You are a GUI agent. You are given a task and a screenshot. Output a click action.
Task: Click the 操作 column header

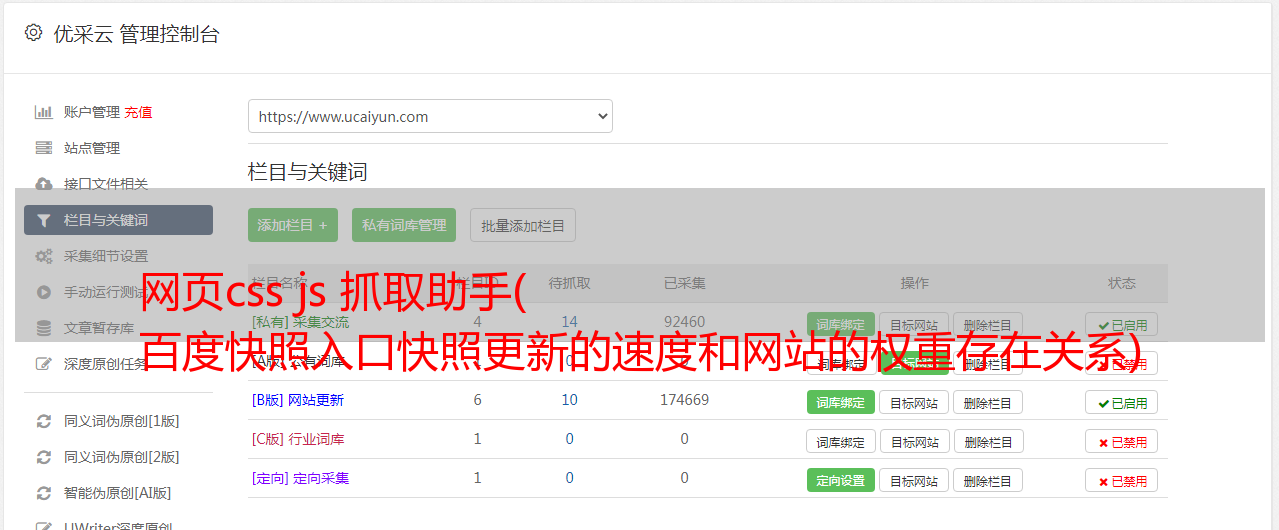click(914, 283)
